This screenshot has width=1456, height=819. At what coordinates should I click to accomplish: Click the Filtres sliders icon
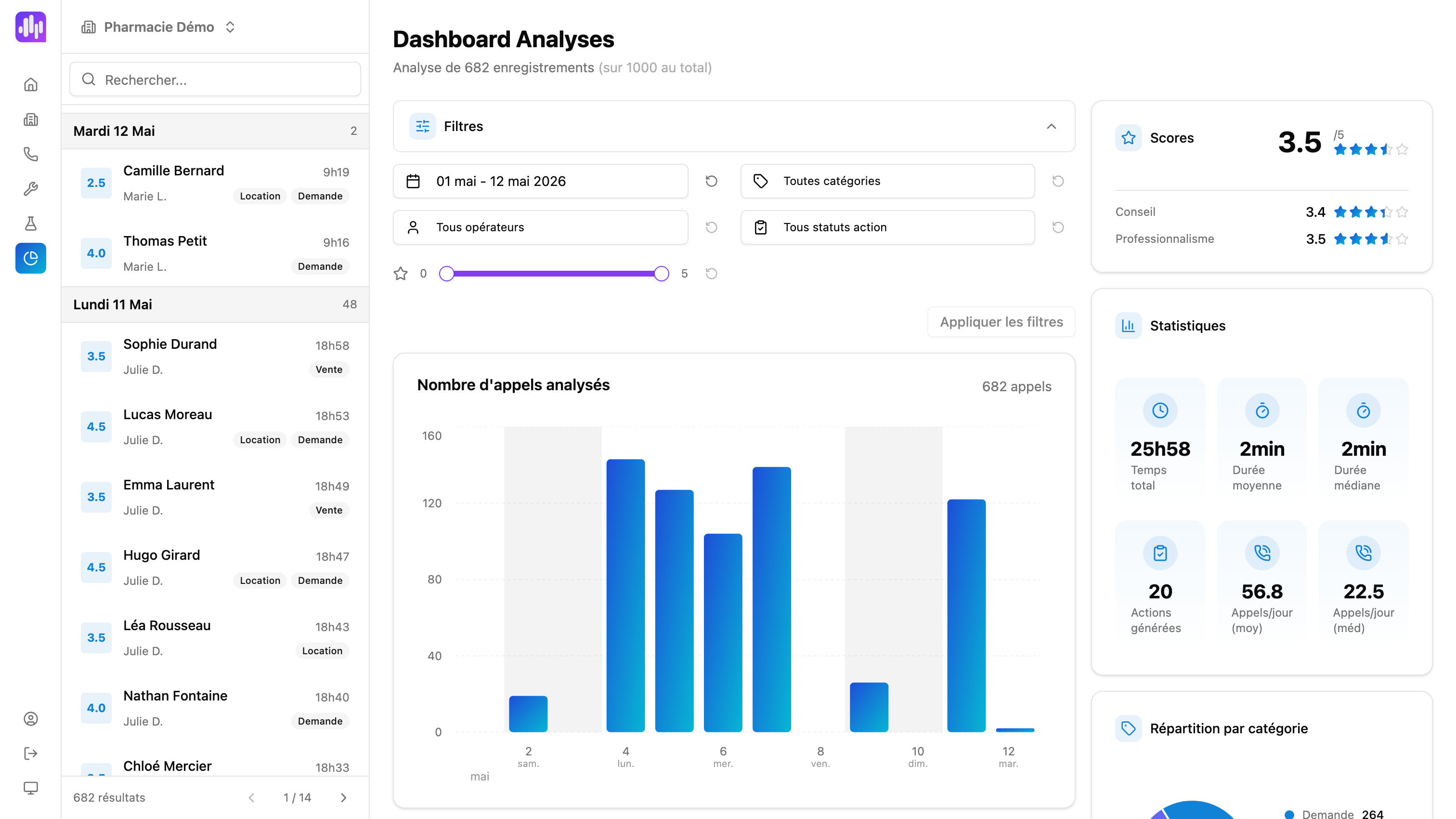pos(423,126)
